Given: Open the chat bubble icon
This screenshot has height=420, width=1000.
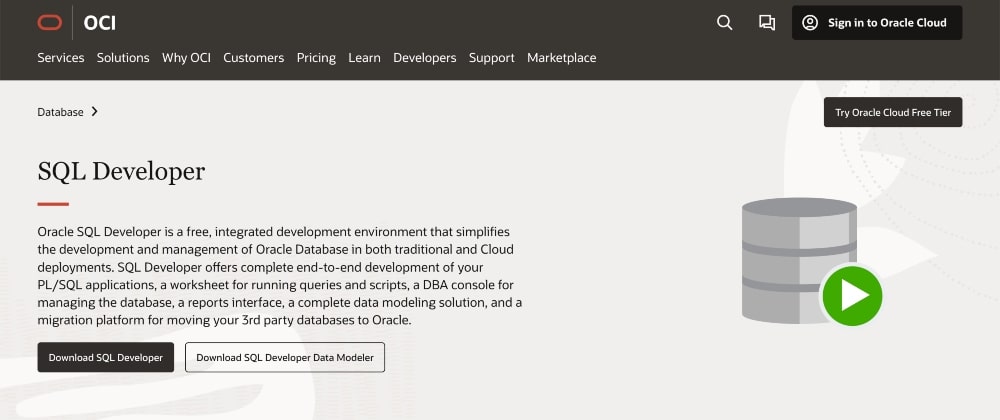Looking at the screenshot, I should coord(767,23).
